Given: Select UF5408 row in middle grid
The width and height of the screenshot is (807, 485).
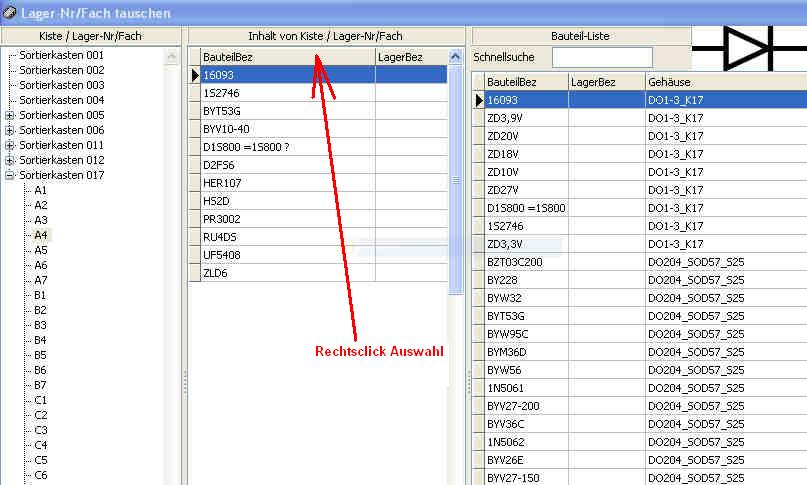Looking at the screenshot, I should tap(319, 255).
